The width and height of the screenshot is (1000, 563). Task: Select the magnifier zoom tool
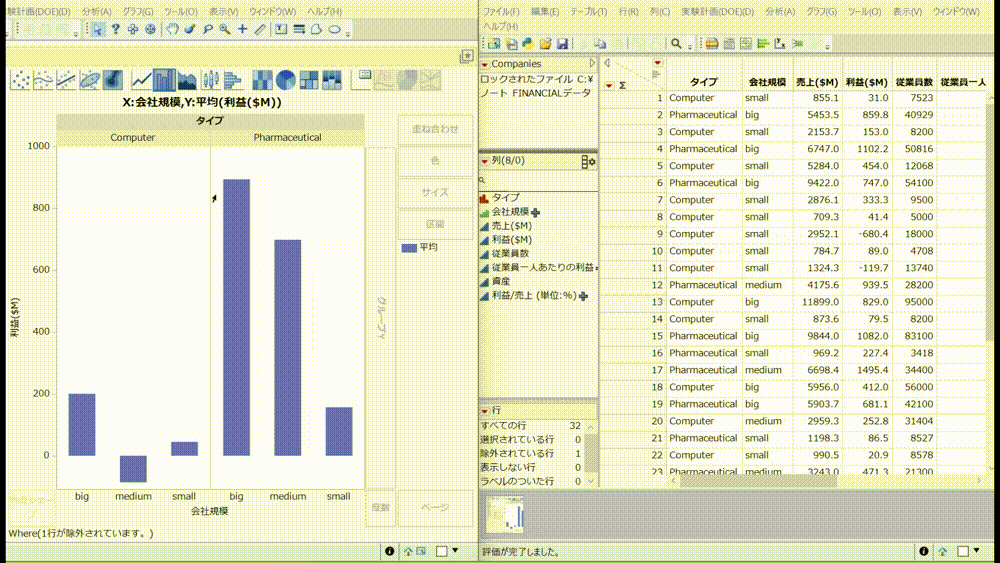tap(224, 29)
